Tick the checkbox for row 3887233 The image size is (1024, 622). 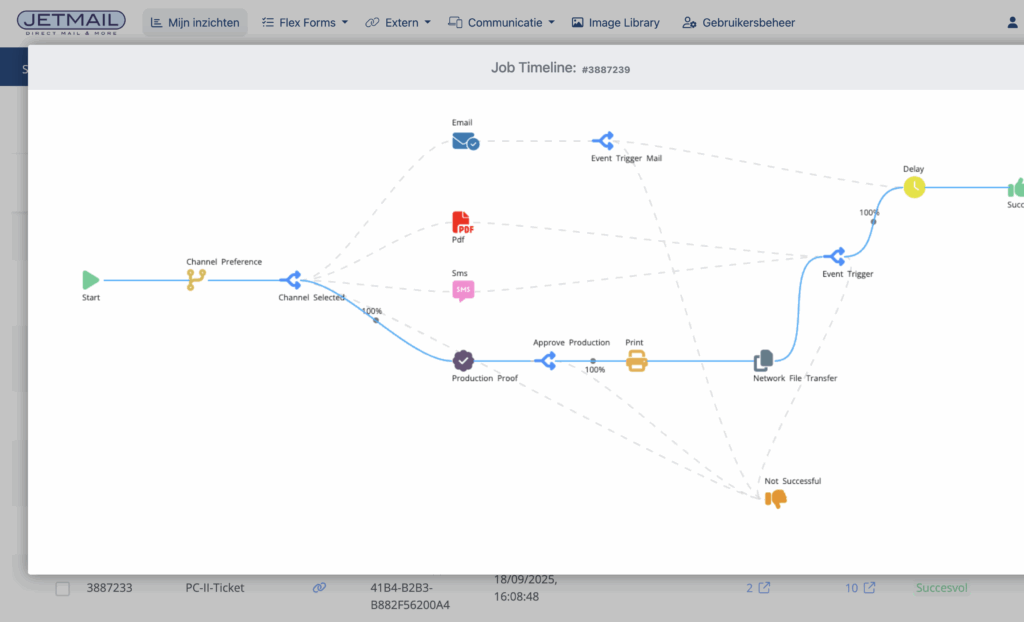point(63,589)
